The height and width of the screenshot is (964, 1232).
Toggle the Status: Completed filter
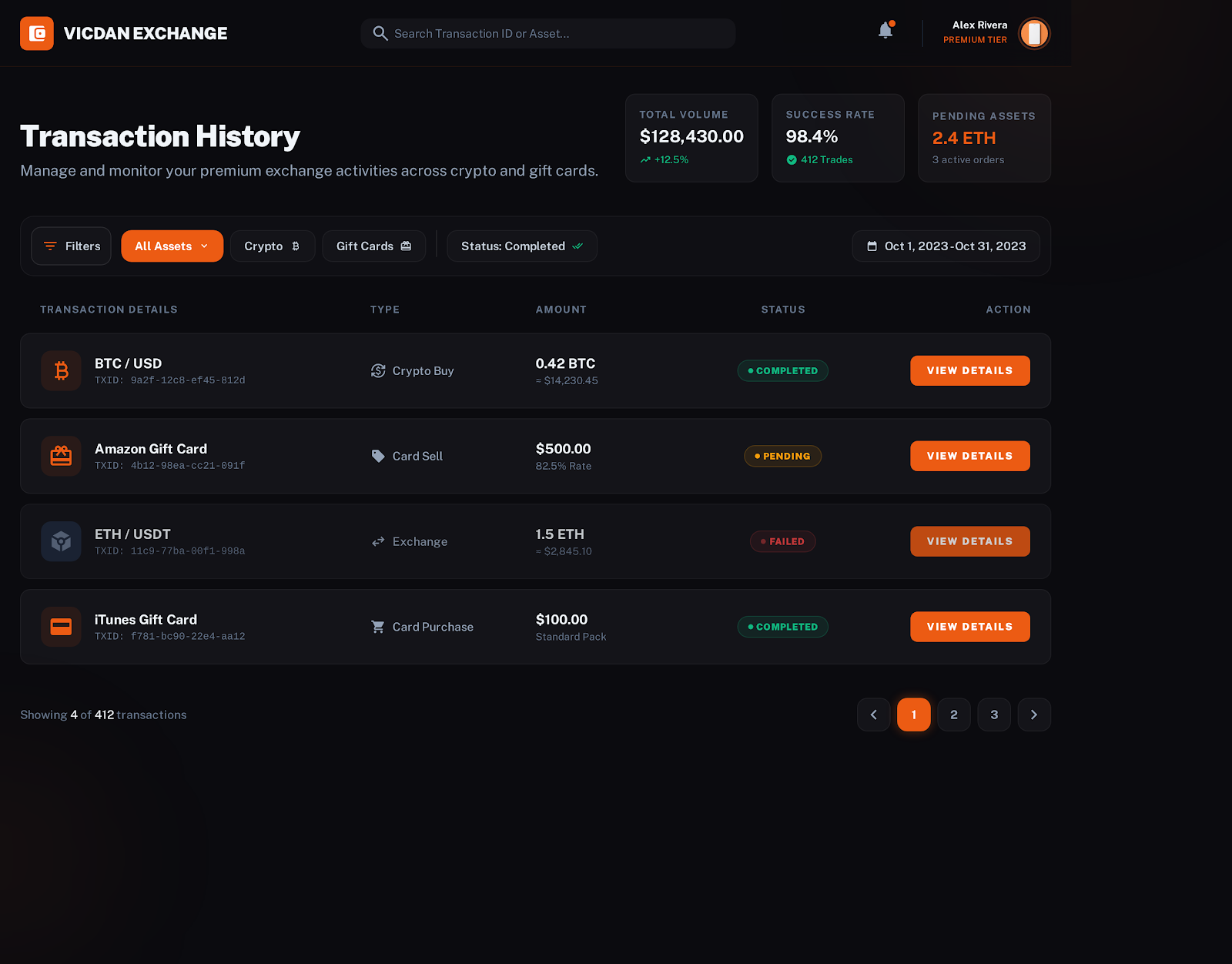coord(521,246)
